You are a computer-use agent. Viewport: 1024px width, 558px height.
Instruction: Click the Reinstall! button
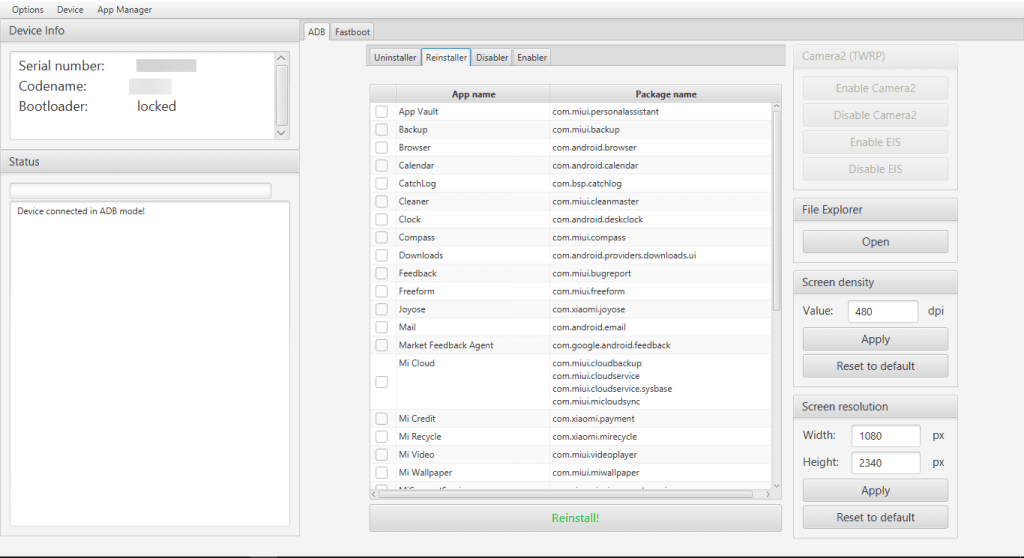(x=575, y=518)
